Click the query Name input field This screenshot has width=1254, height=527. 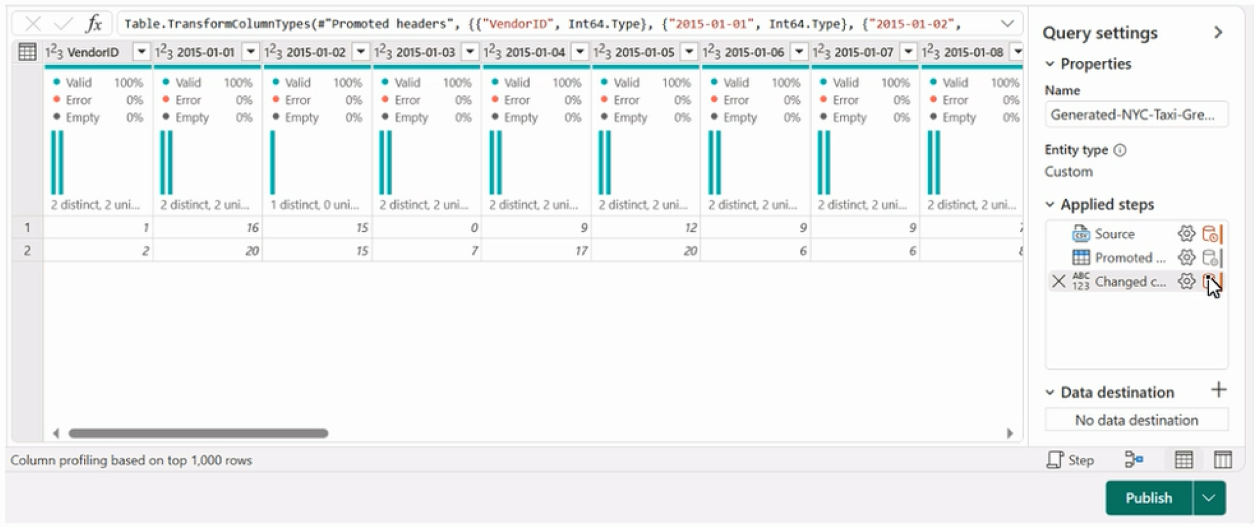pyautogui.click(x=1136, y=115)
